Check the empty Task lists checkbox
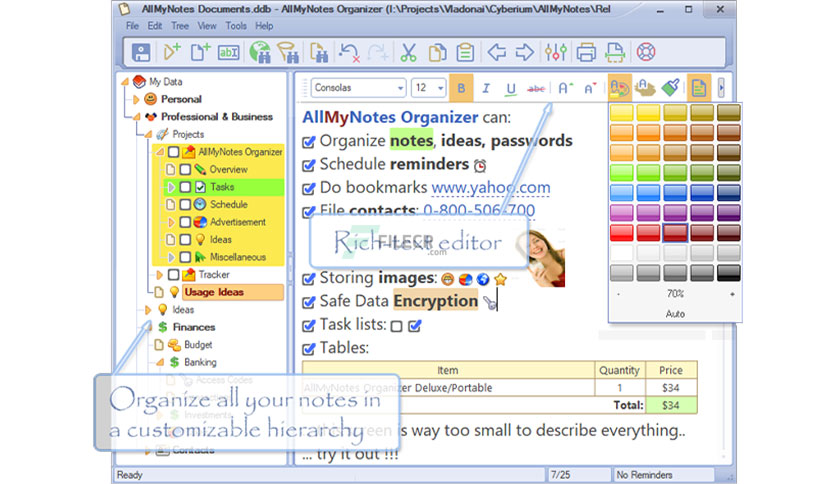The height and width of the screenshot is (484, 836). pos(397,326)
